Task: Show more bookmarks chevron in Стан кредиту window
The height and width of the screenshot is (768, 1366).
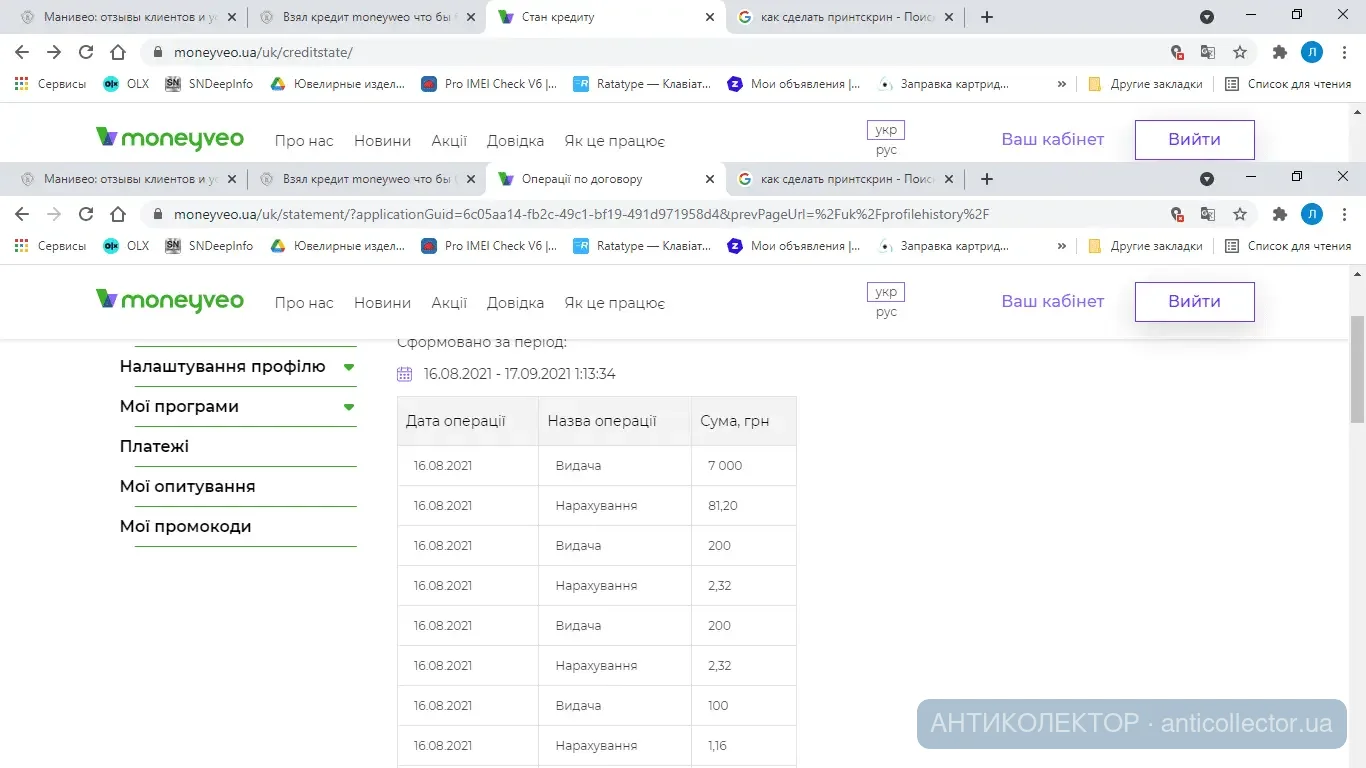Action: coord(1062,84)
